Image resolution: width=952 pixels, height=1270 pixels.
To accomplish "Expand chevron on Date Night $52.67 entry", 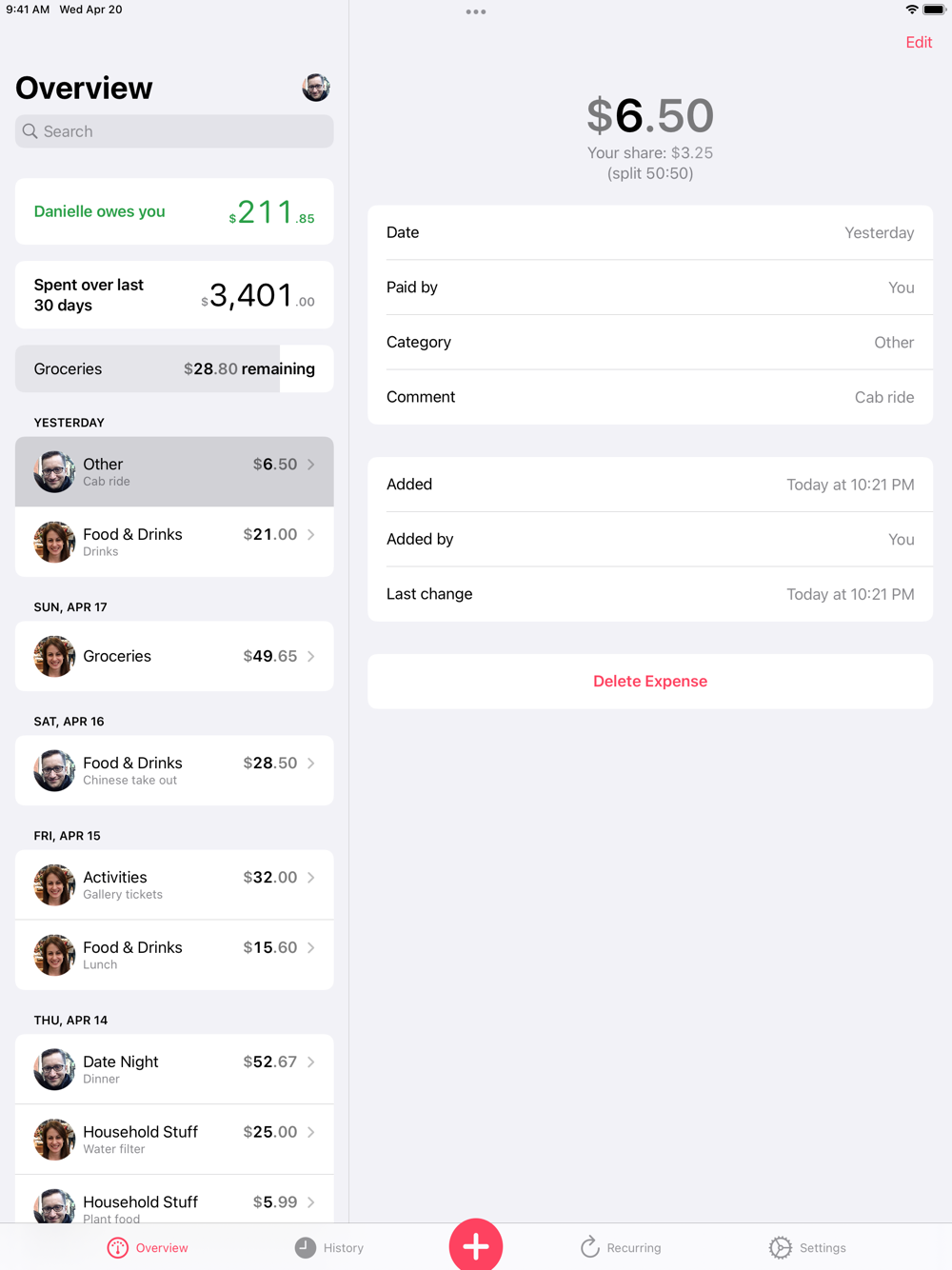I will (311, 1062).
